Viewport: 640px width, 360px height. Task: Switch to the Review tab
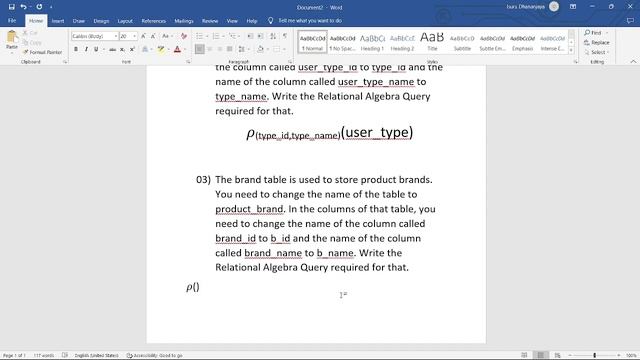click(x=210, y=21)
